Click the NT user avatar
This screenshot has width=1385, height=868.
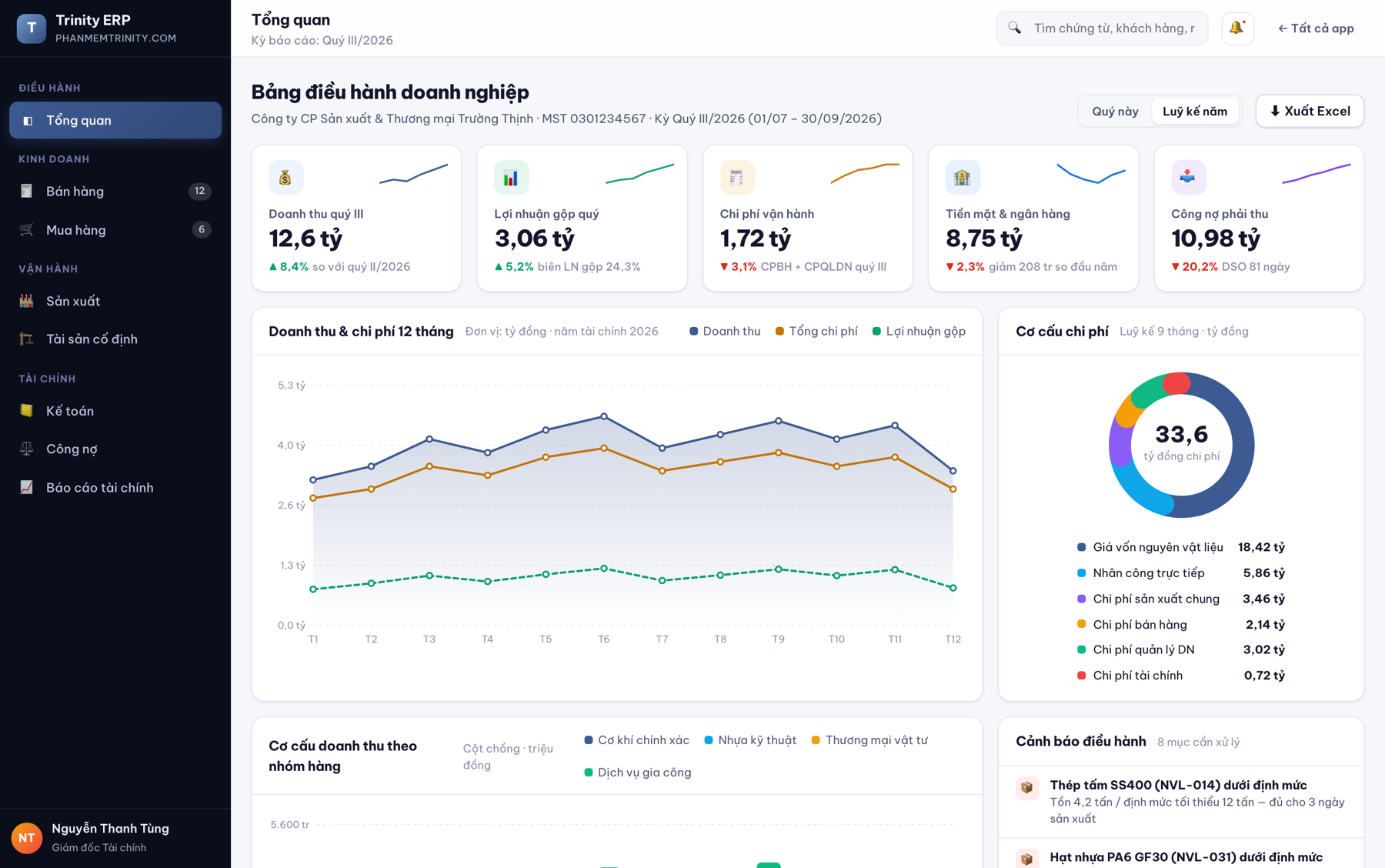[x=27, y=838]
